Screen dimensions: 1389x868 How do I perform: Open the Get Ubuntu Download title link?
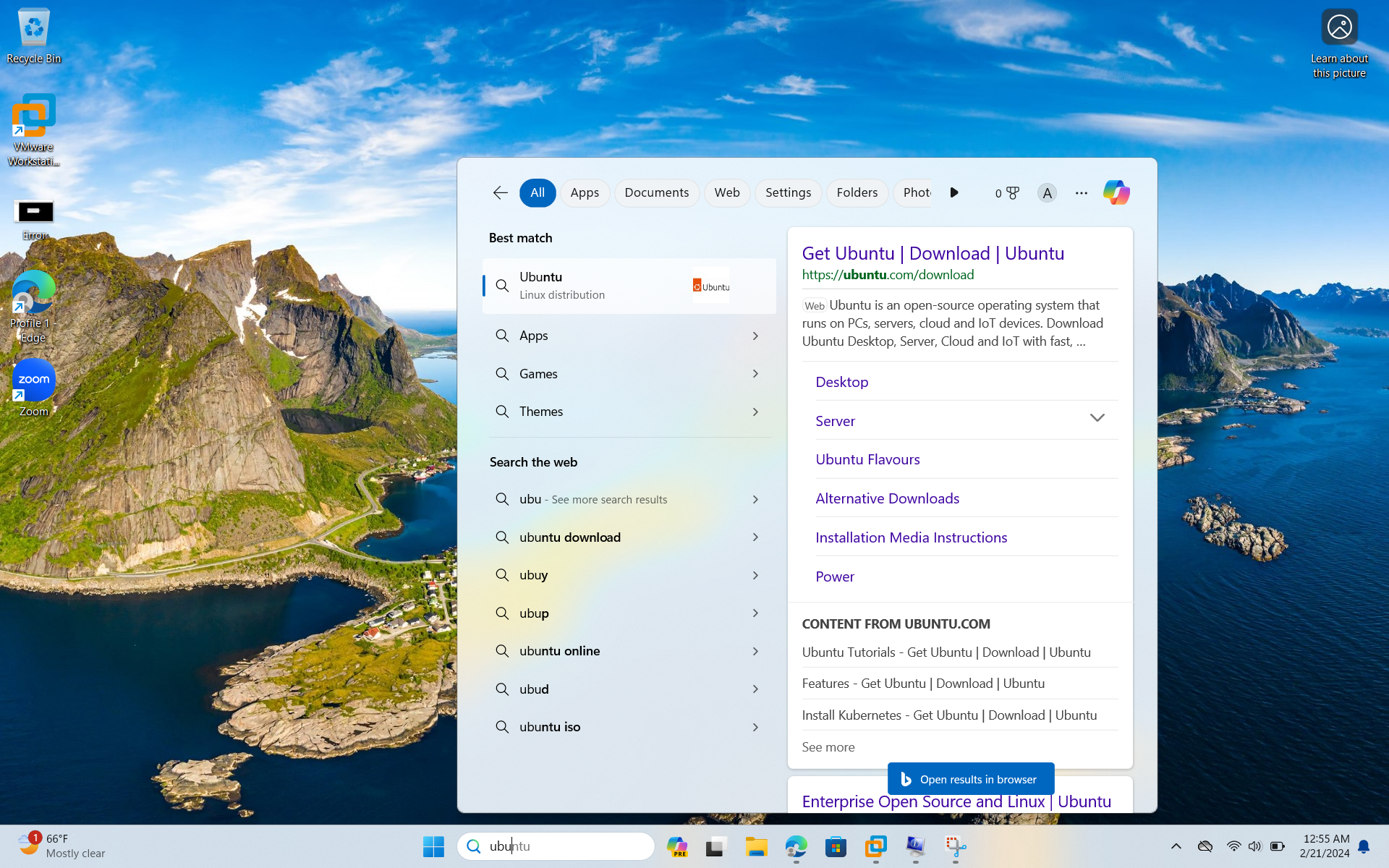tap(933, 253)
